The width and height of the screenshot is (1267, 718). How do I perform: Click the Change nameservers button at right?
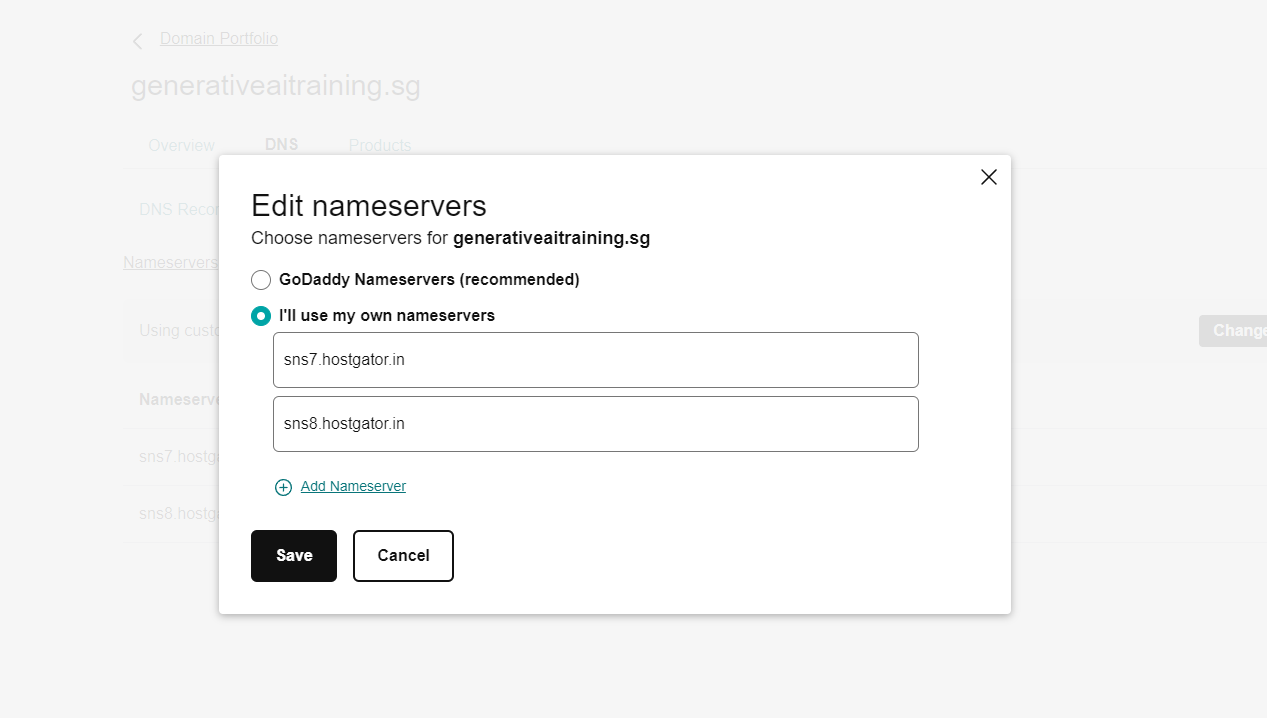tap(1233, 331)
